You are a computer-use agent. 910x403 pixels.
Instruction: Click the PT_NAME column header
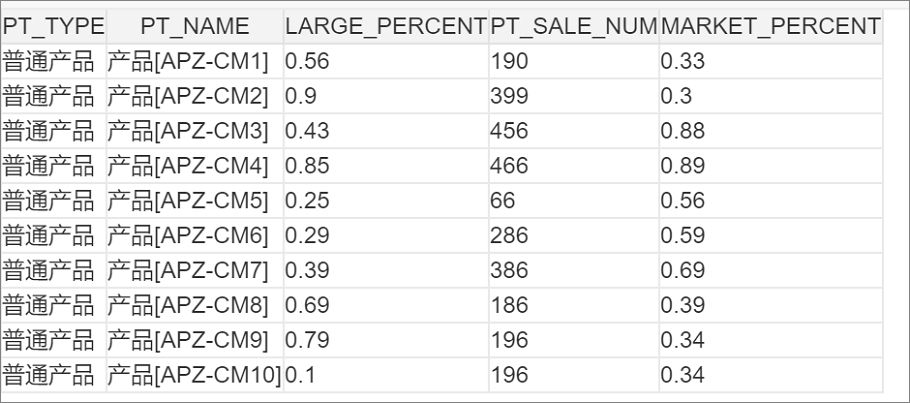[195, 26]
